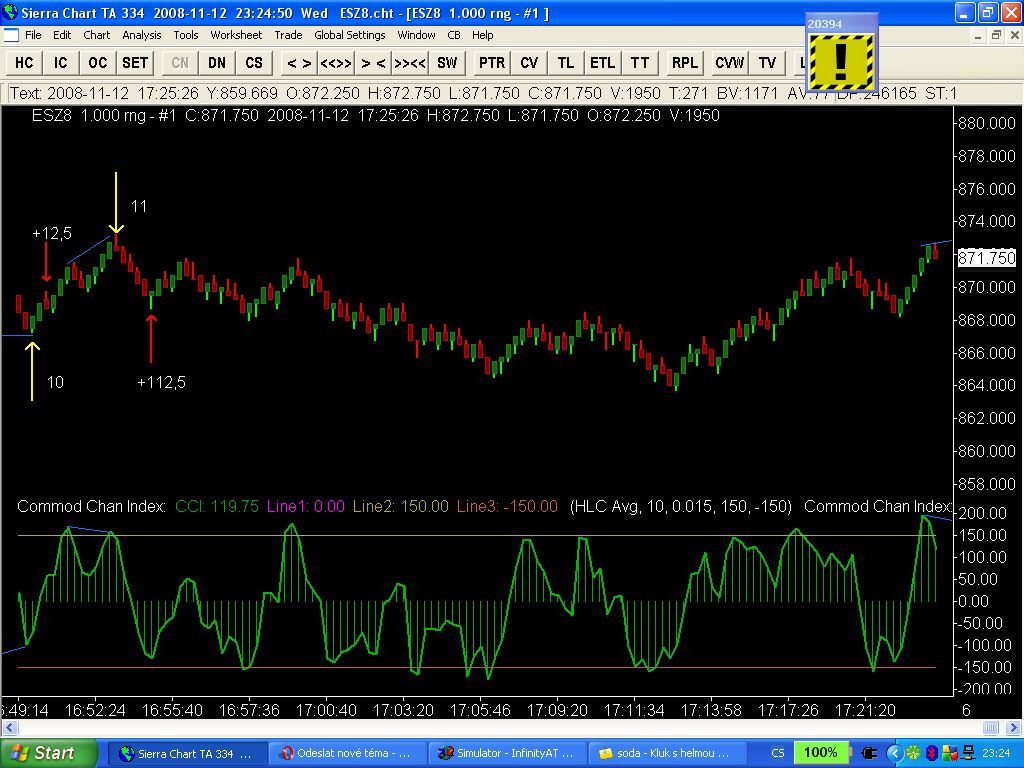The image size is (1024, 768).
Task: Click the HC toolbar button
Action: pyautogui.click(x=24, y=62)
